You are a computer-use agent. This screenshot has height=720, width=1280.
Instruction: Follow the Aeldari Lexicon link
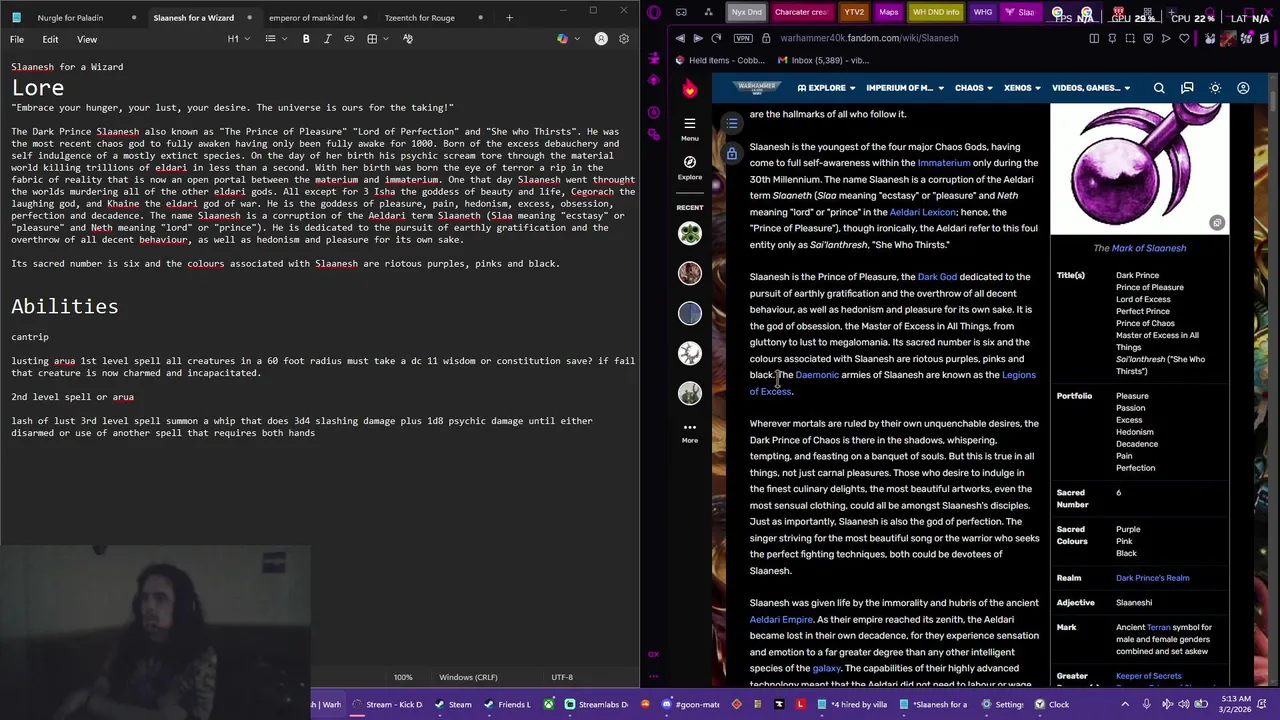point(923,212)
